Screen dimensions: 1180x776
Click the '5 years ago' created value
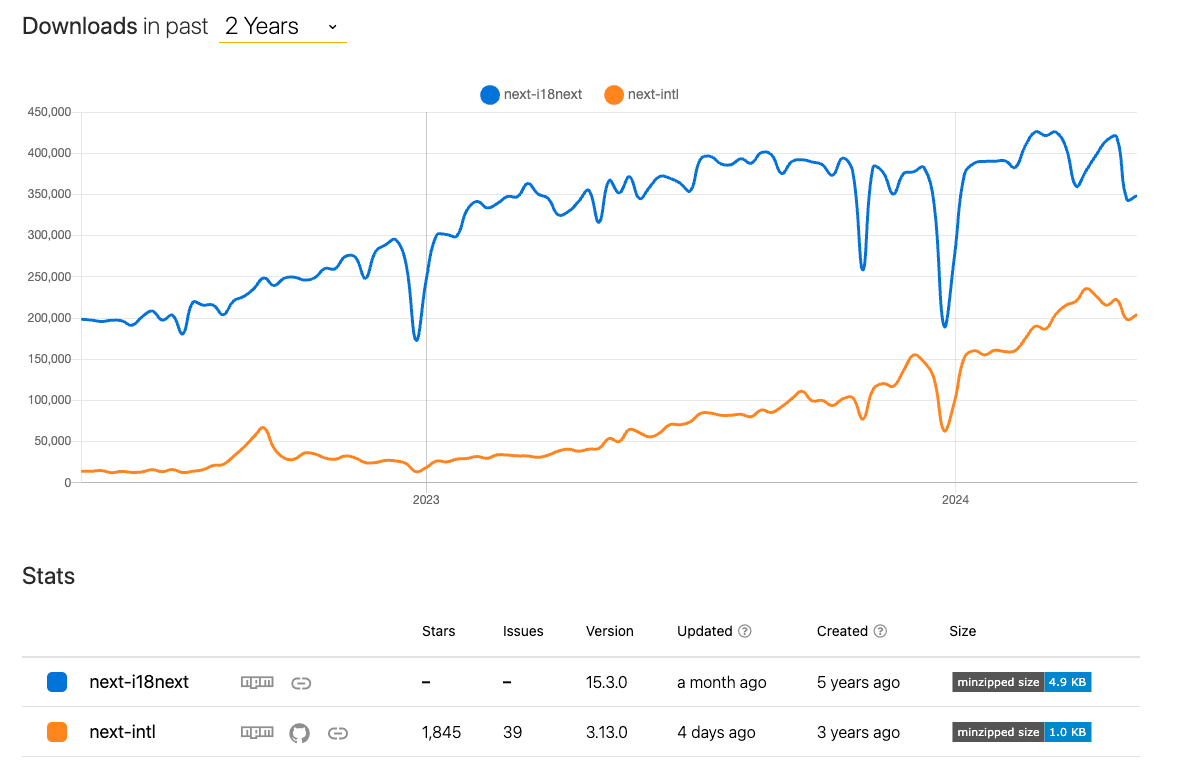858,683
